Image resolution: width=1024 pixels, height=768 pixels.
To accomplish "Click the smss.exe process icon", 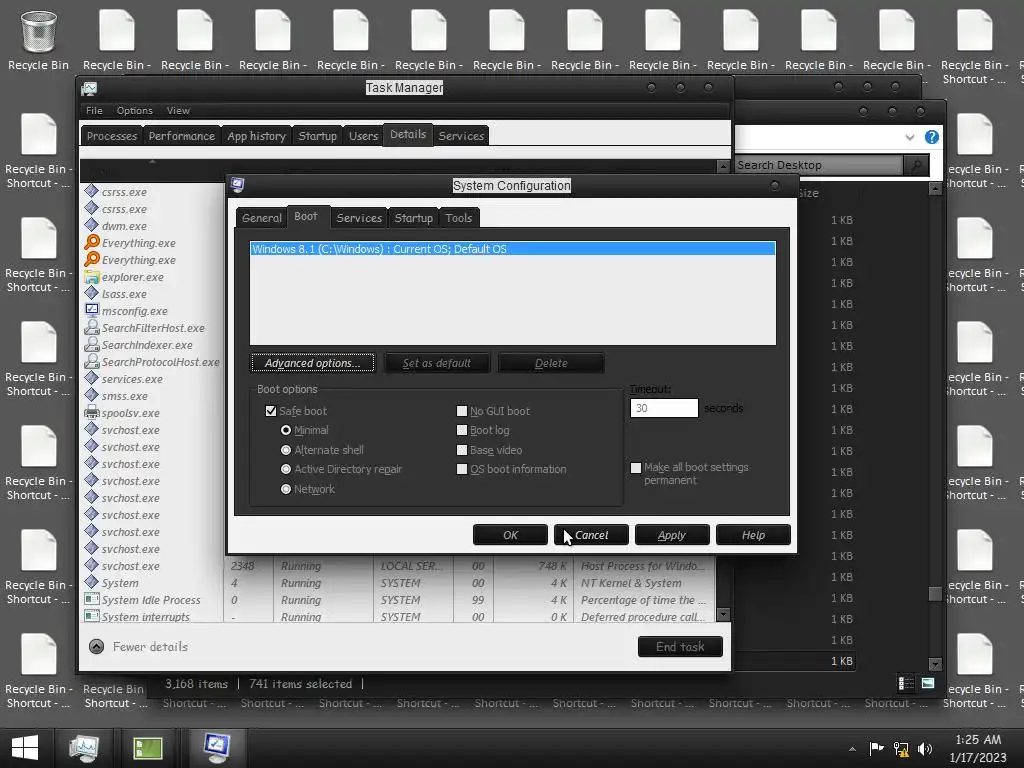I will pos(91,396).
